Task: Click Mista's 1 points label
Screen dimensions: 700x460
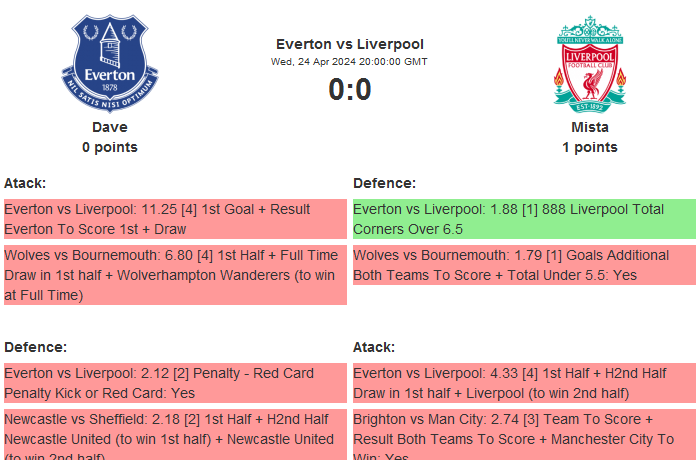Action: [590, 147]
